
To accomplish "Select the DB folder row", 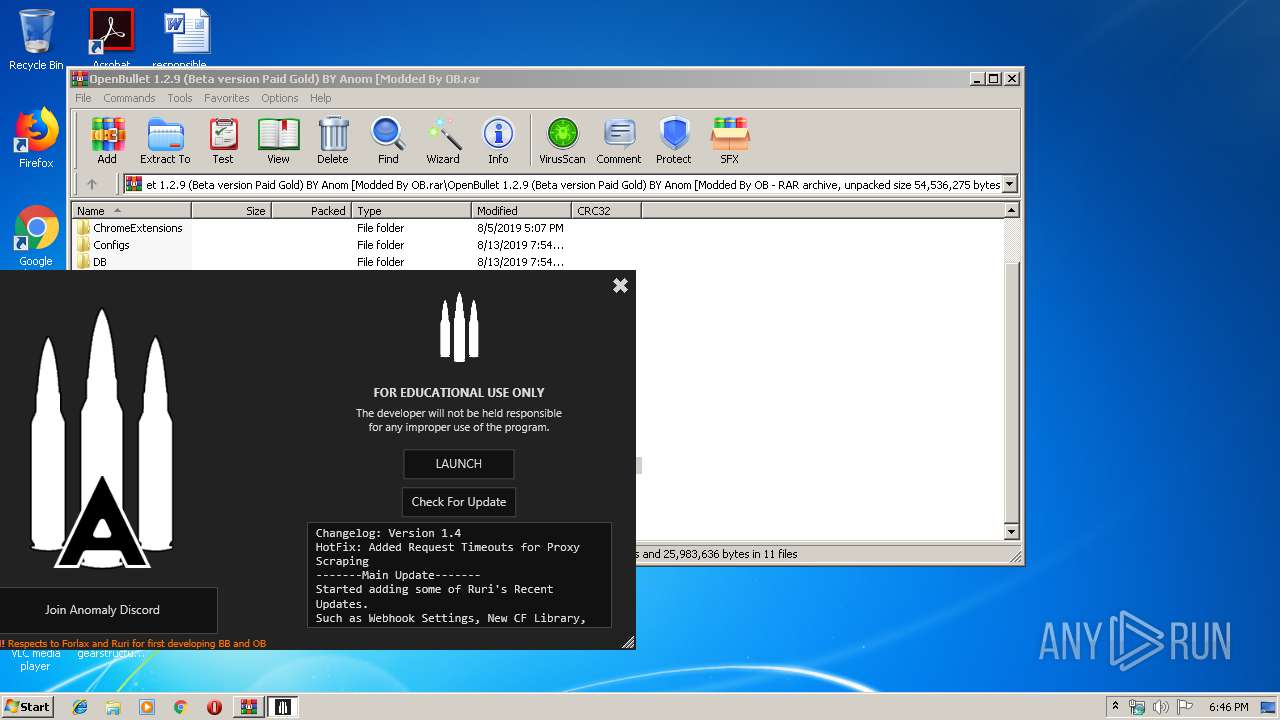I will (x=91, y=262).
